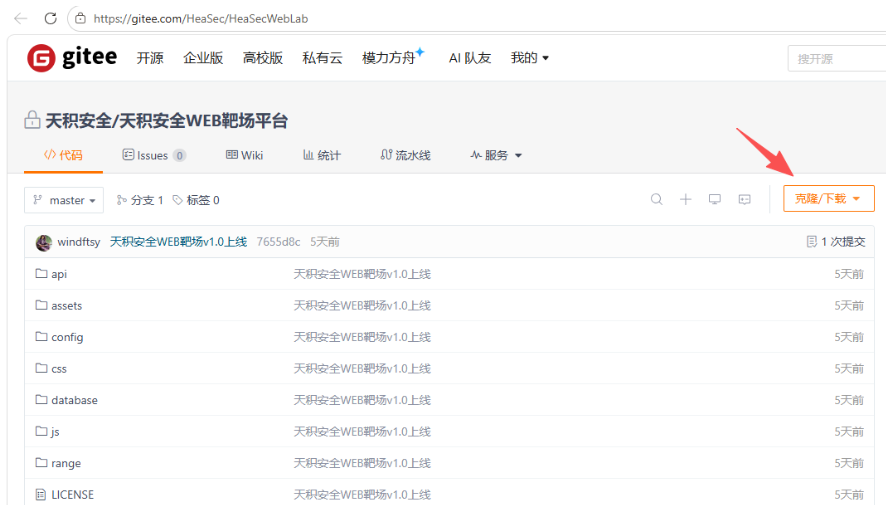Open the 流水线 tab
Image resolution: width=886 pixels, height=505 pixels.
(405, 155)
